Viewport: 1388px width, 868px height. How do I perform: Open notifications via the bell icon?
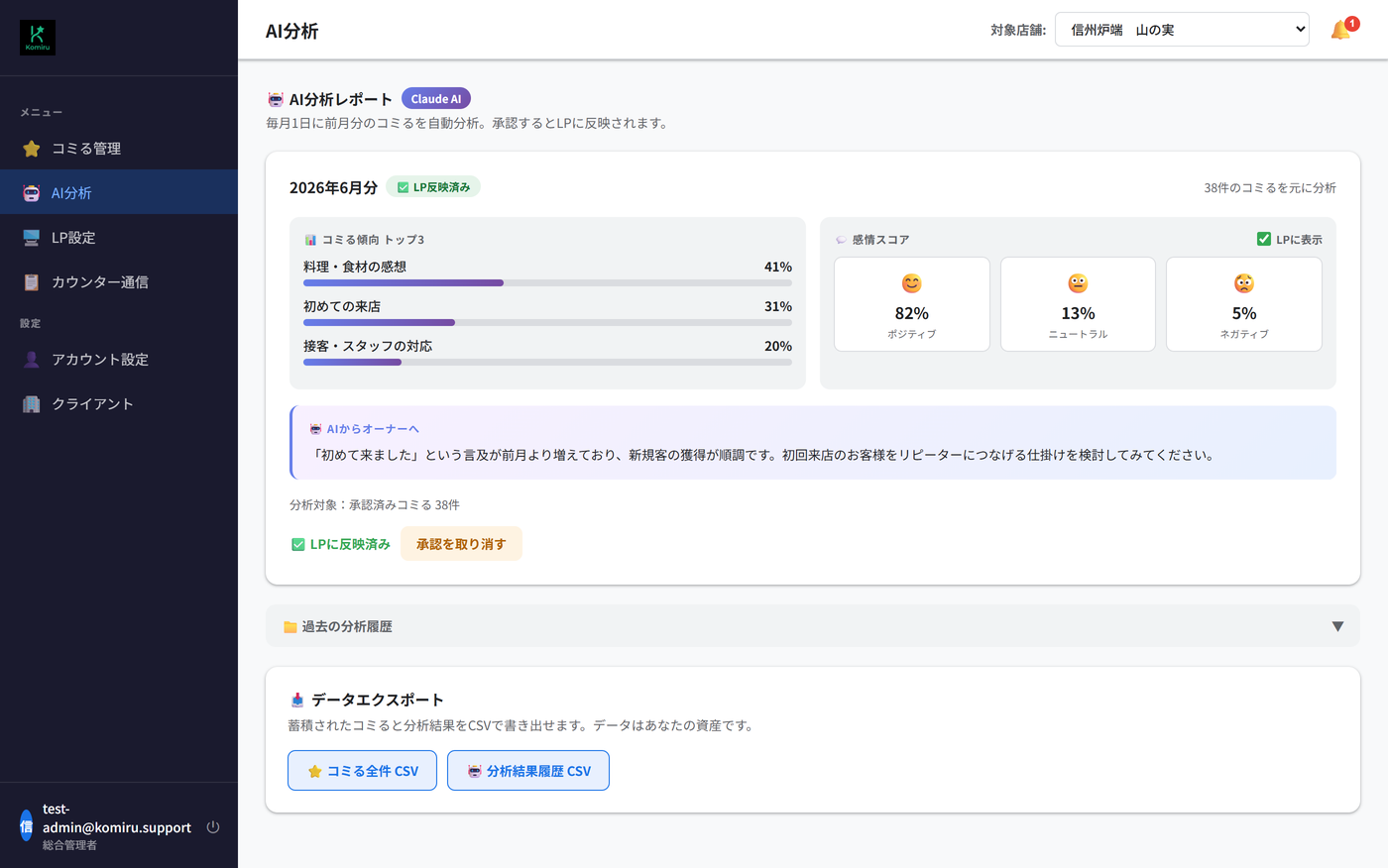click(1340, 31)
